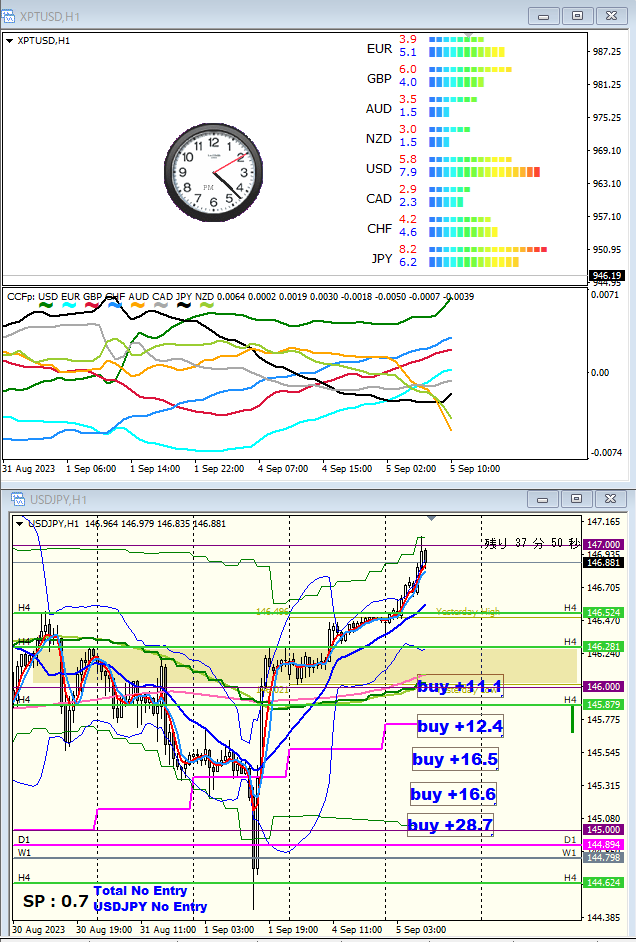636x942 pixels.
Task: Click the 146.000 purple level tag
Action: point(603,687)
